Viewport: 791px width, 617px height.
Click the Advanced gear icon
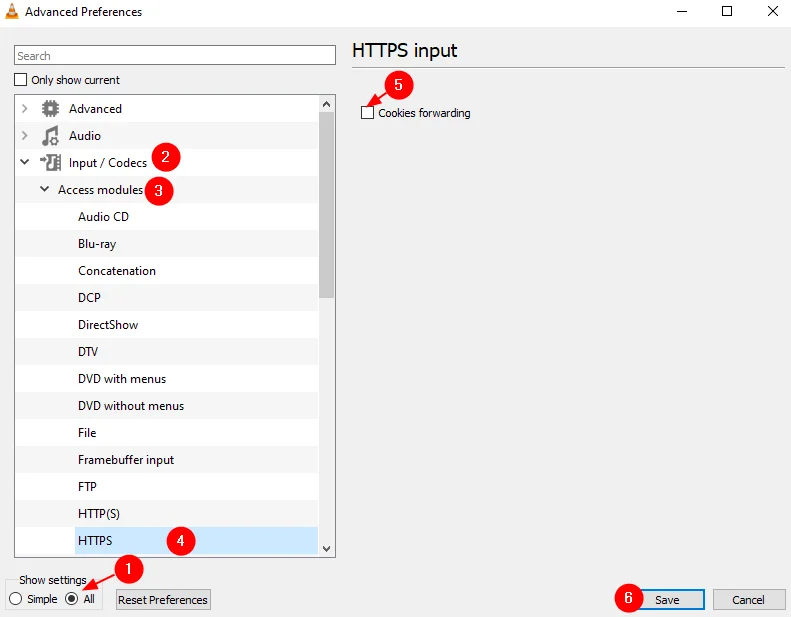tap(50, 108)
